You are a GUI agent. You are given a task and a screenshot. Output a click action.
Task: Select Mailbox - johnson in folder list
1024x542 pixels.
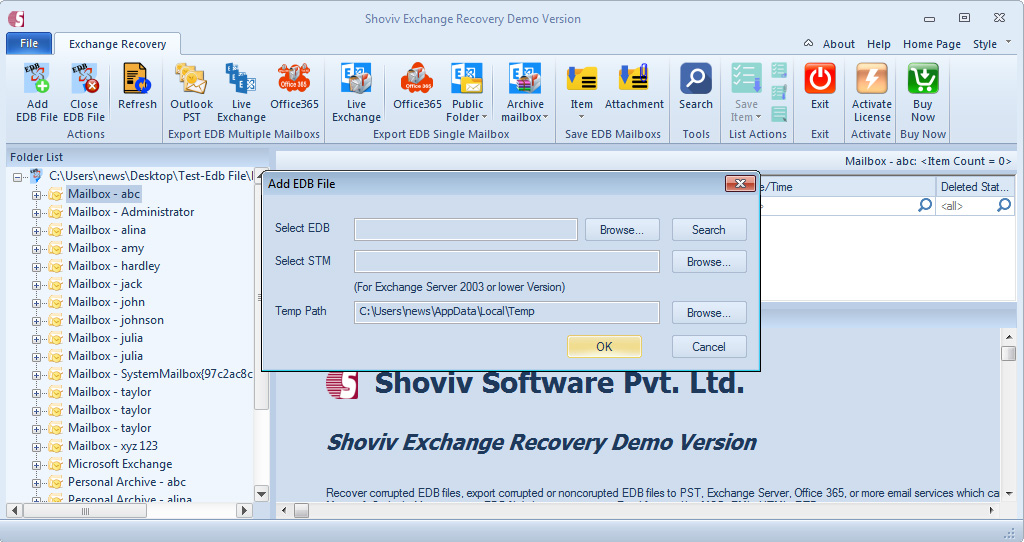115,320
